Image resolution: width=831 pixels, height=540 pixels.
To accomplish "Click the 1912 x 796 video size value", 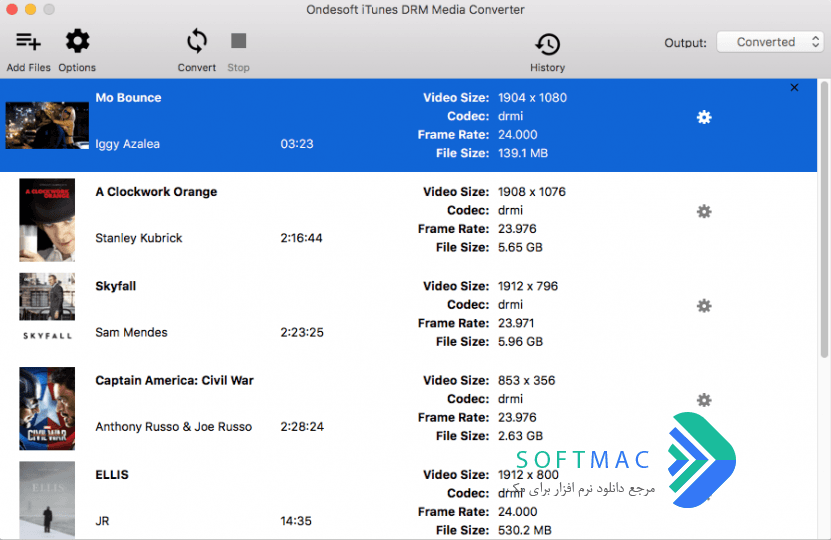I will [528, 286].
